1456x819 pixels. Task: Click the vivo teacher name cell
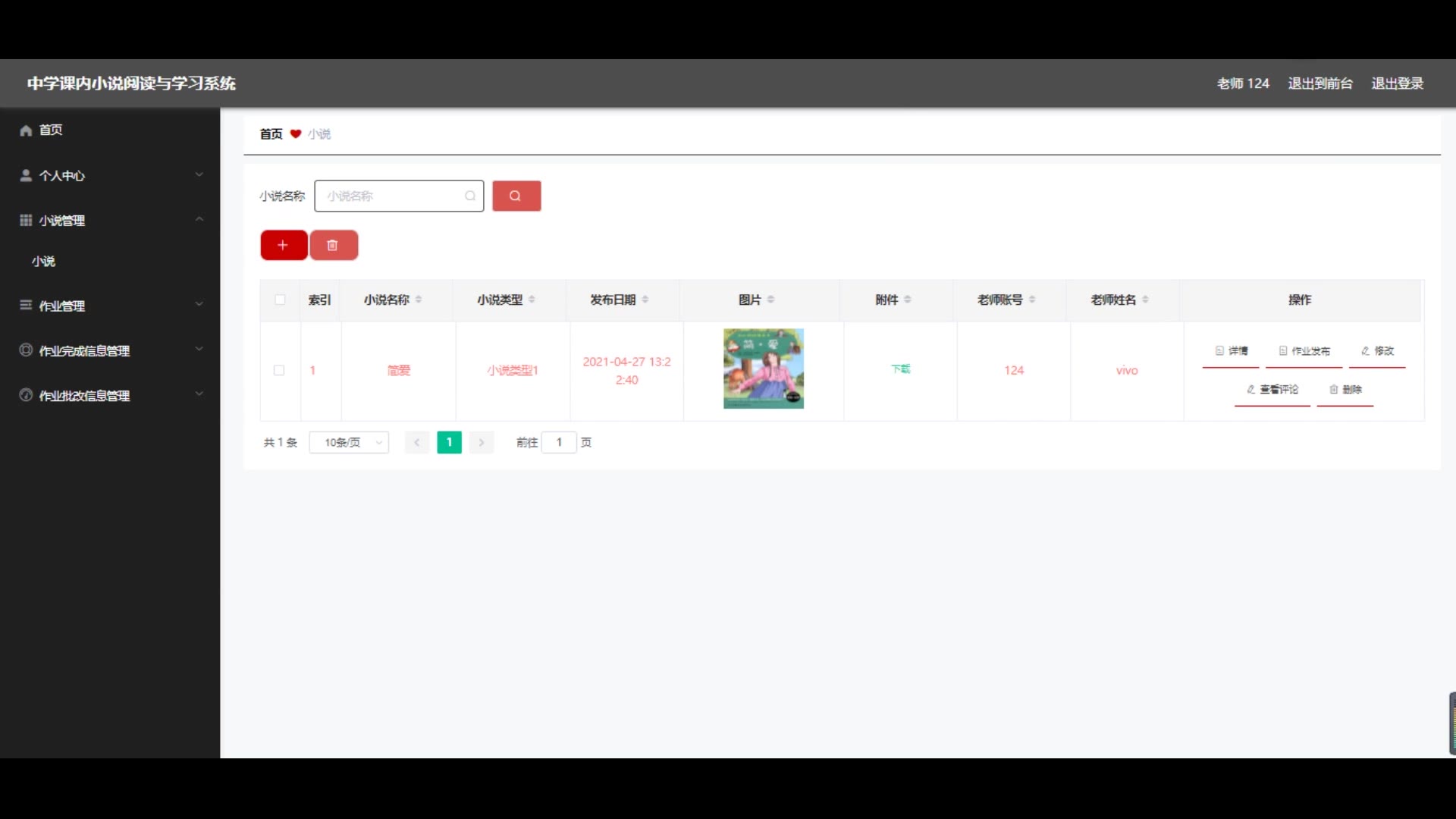click(1127, 370)
